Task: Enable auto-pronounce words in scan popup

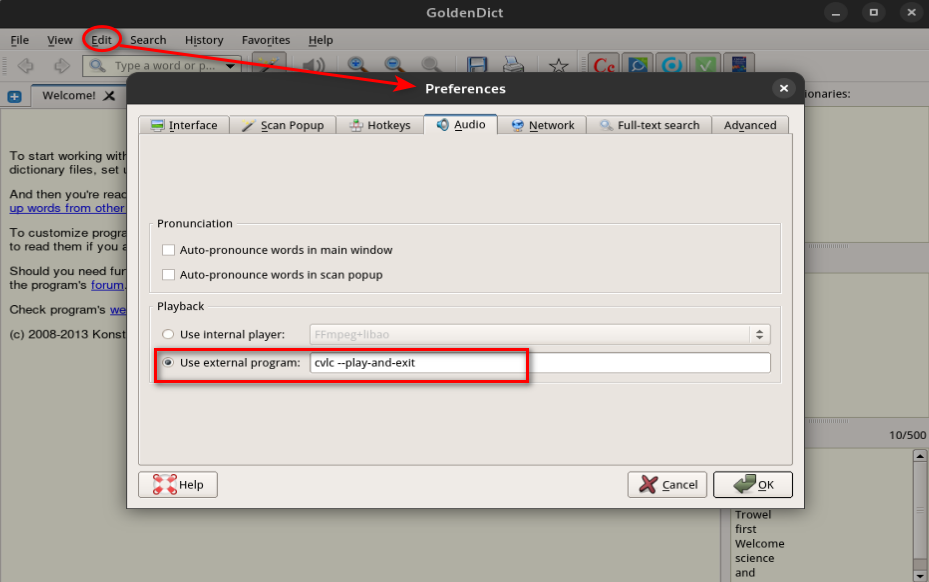Action: pyautogui.click(x=168, y=274)
